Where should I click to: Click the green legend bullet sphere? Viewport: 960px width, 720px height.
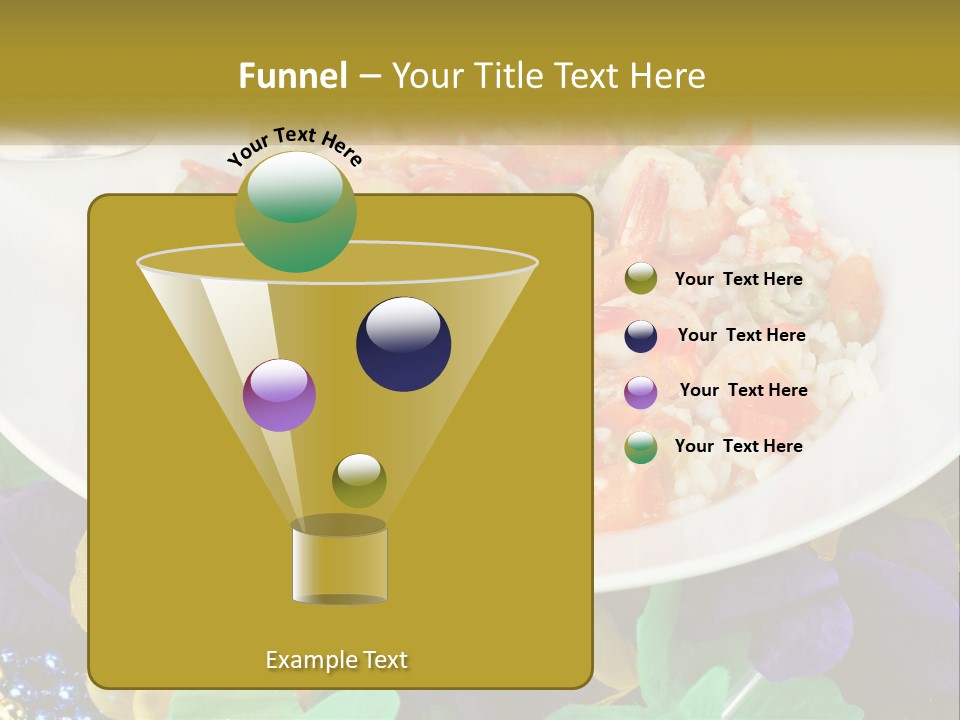coord(641,447)
